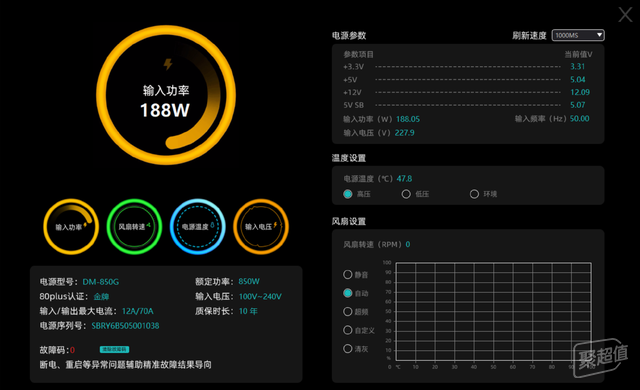Set fan mode to 静音
Viewport: 640px width, 390px height.
(x=348, y=275)
